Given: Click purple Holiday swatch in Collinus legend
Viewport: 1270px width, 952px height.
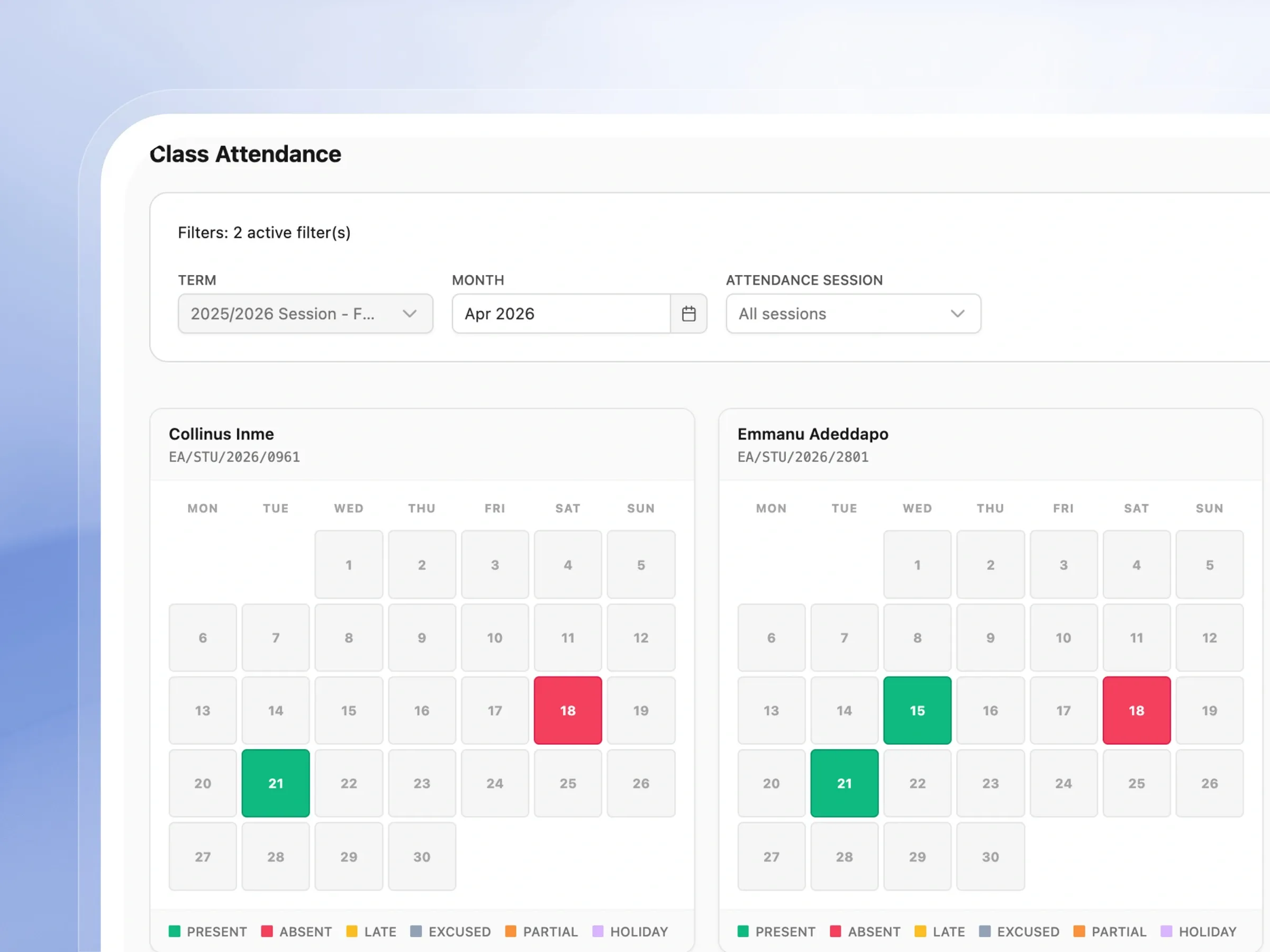Looking at the screenshot, I should tap(597, 931).
